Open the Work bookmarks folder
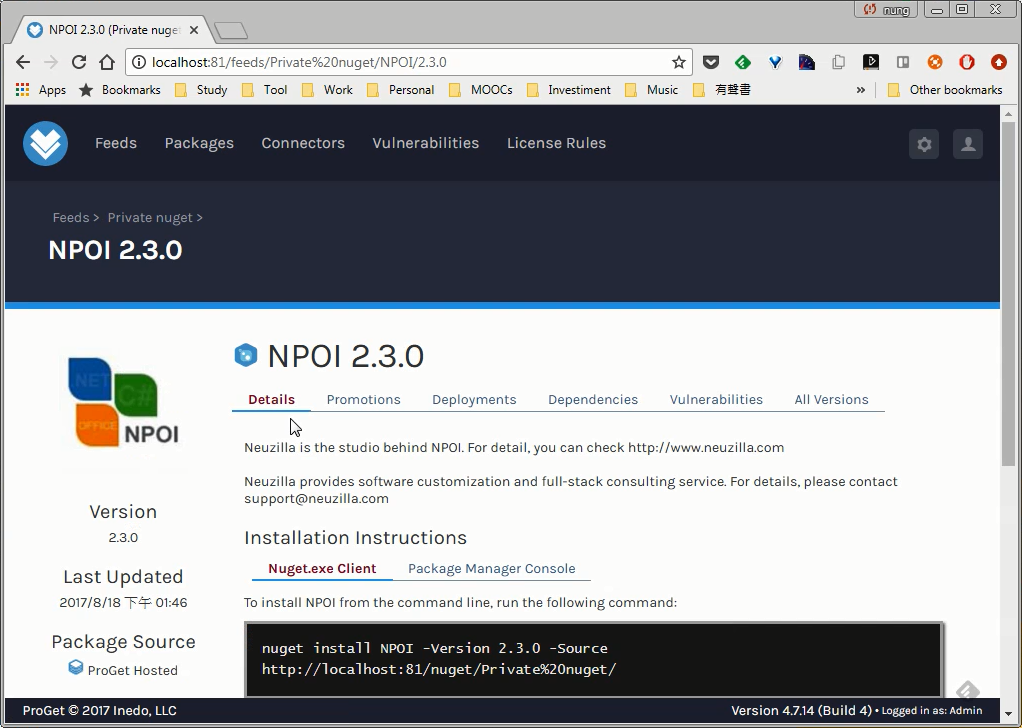Screen dimensions: 1022x728 [x=328, y=89]
